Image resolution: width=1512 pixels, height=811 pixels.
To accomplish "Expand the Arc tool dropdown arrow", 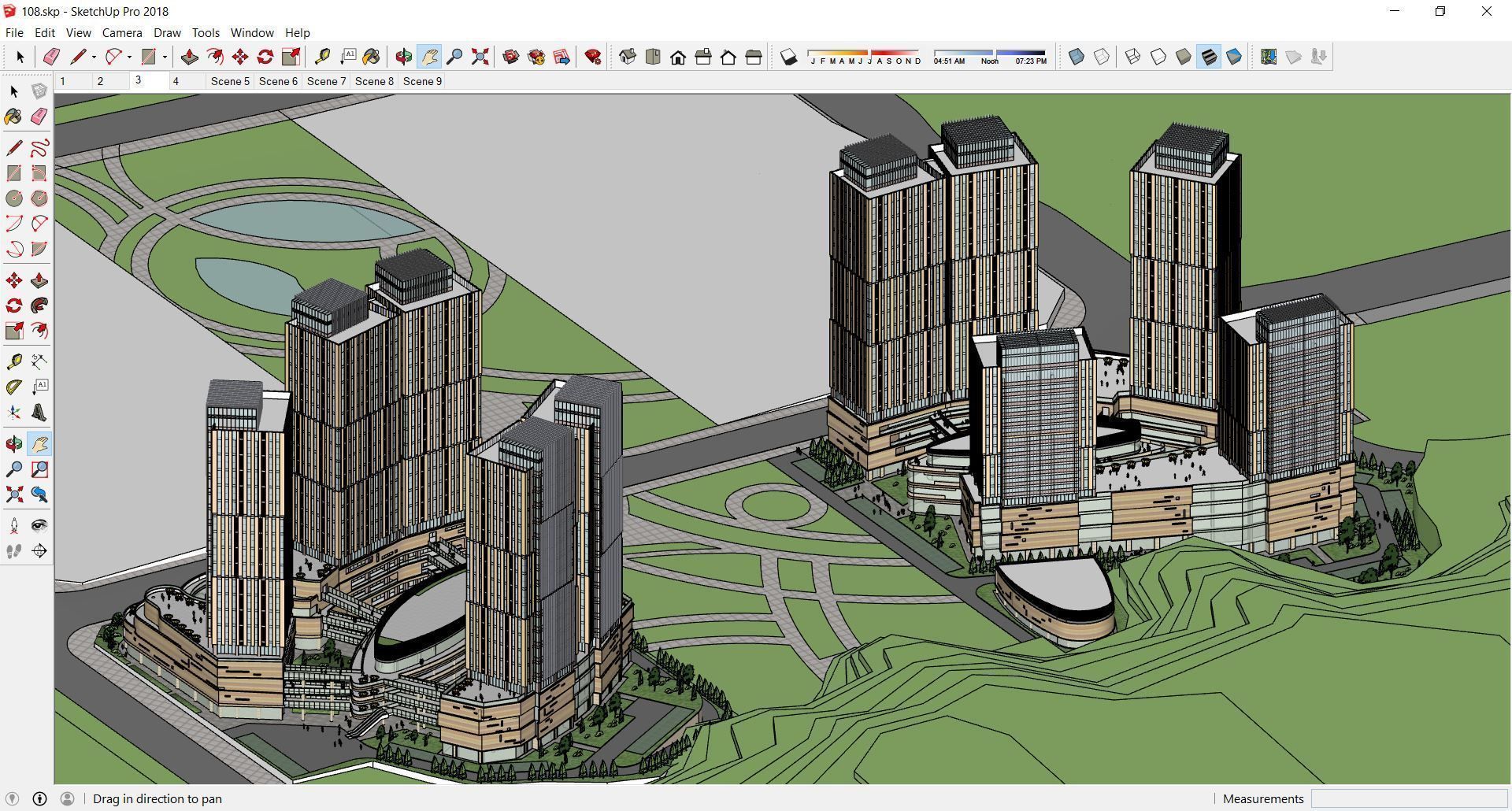I will point(129,57).
